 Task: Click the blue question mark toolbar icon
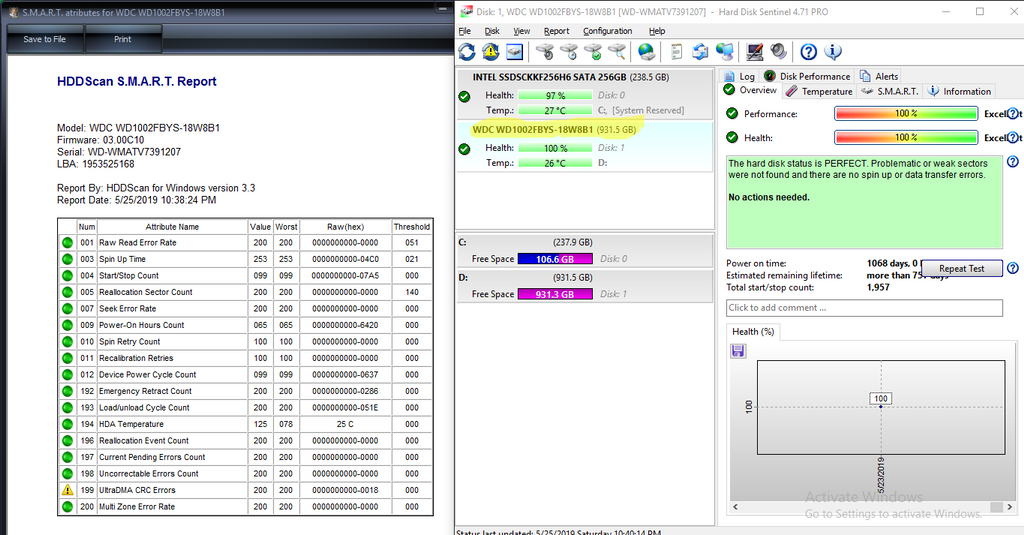coord(809,52)
